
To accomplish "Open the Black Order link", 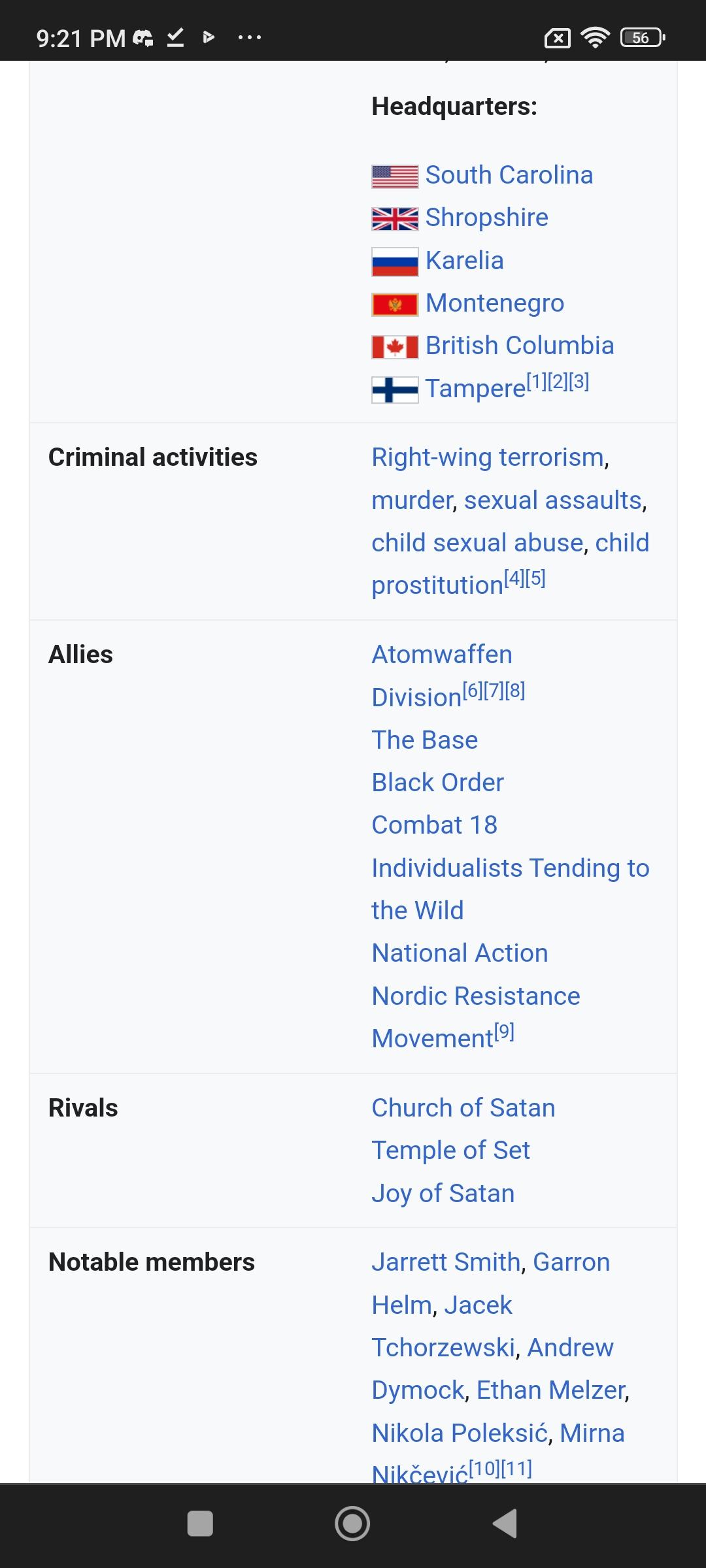I will [437, 783].
